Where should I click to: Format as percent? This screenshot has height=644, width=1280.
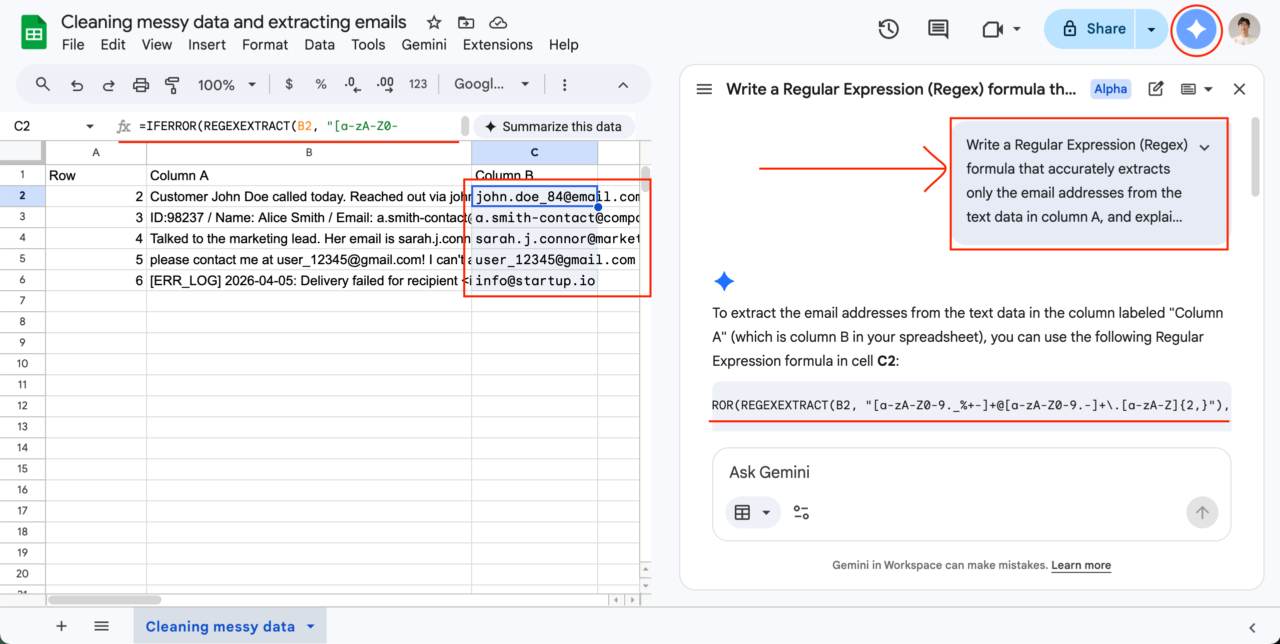pyautogui.click(x=321, y=85)
